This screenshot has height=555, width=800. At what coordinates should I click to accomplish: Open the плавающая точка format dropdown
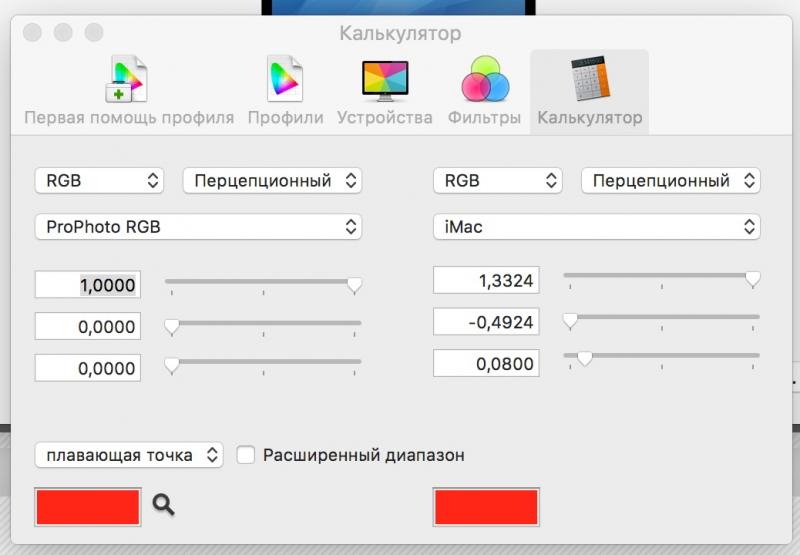(x=129, y=455)
